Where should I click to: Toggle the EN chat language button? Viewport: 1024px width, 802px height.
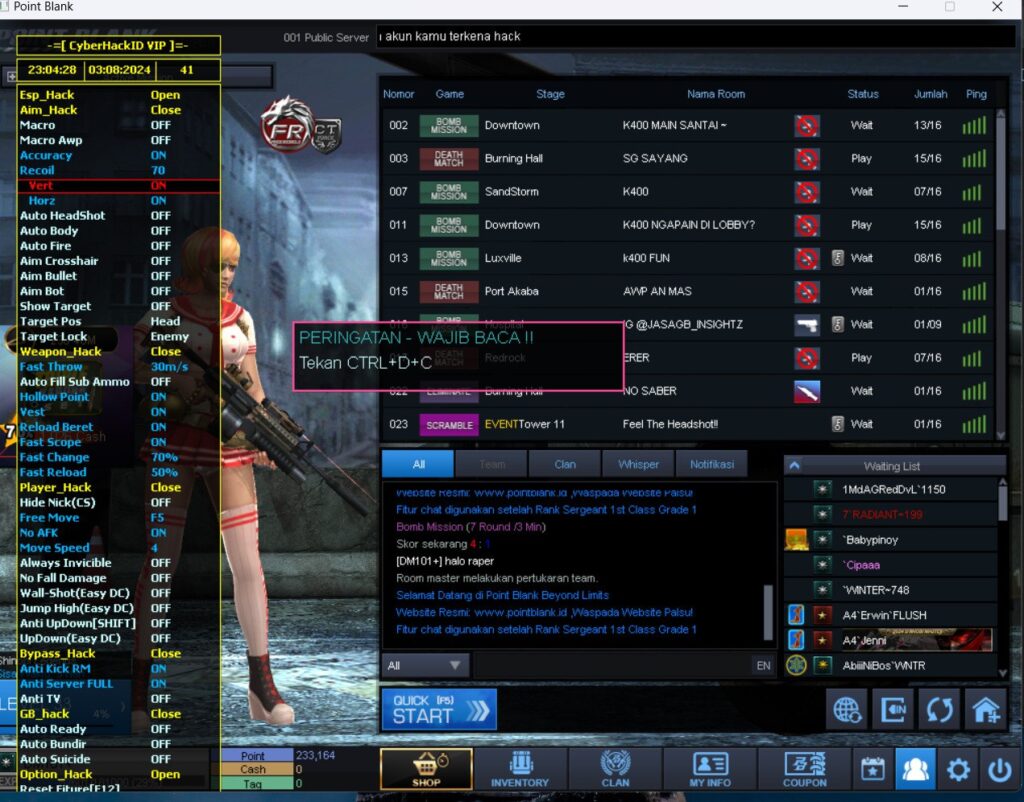(x=763, y=665)
